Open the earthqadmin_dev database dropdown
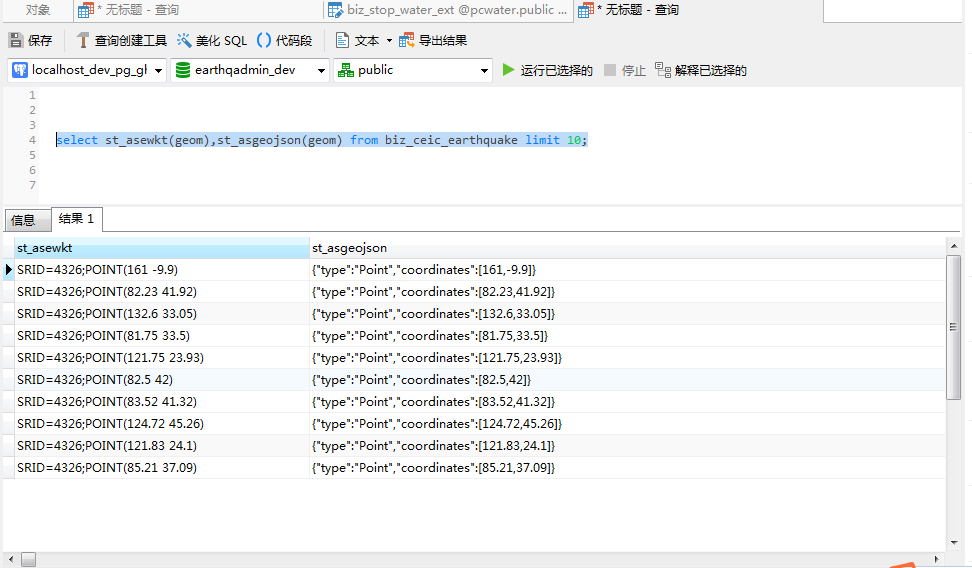 coord(321,71)
